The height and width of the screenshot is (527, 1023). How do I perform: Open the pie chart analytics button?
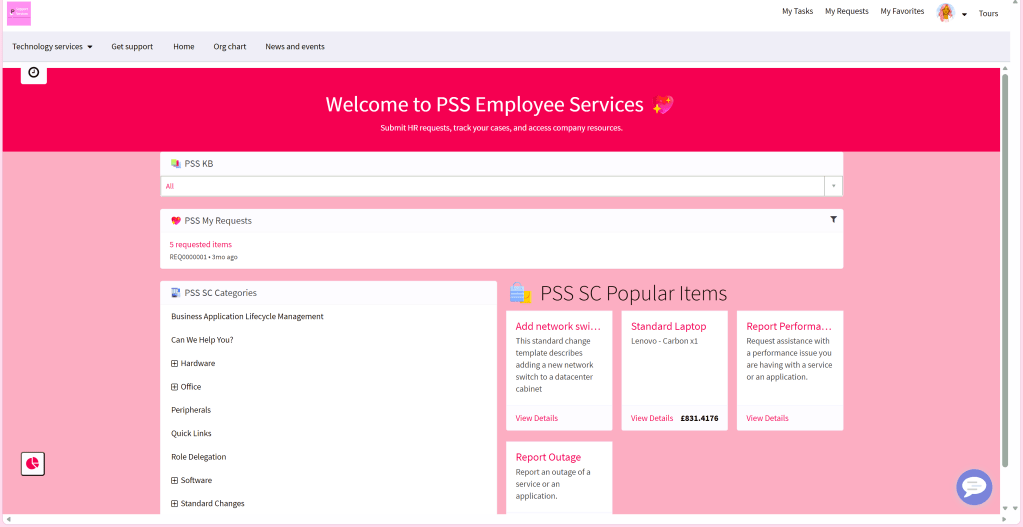[33, 464]
